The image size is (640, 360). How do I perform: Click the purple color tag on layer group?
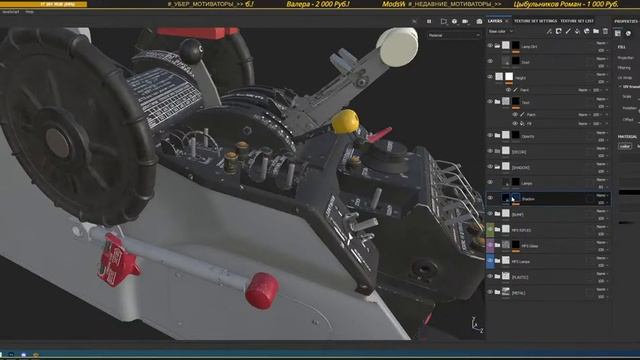click(x=490, y=245)
